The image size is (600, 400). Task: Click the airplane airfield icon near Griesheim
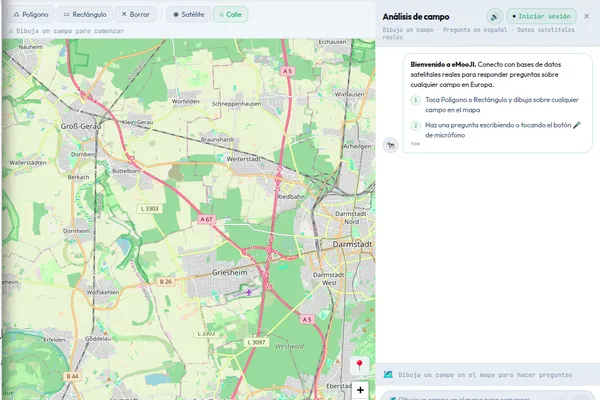(x=249, y=293)
